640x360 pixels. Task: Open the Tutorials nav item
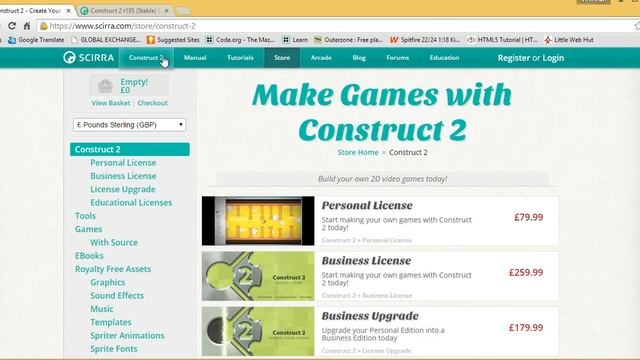tap(240, 58)
